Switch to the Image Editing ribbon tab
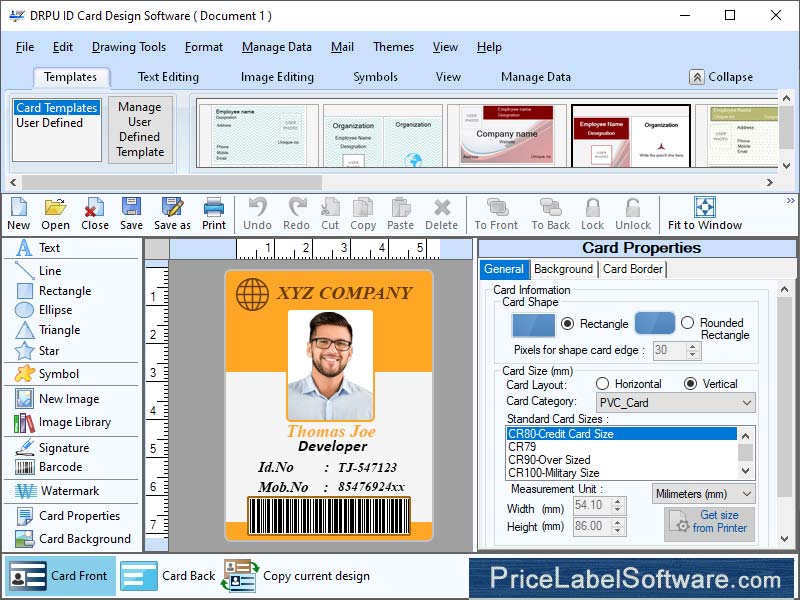The image size is (800, 600). 277,77
